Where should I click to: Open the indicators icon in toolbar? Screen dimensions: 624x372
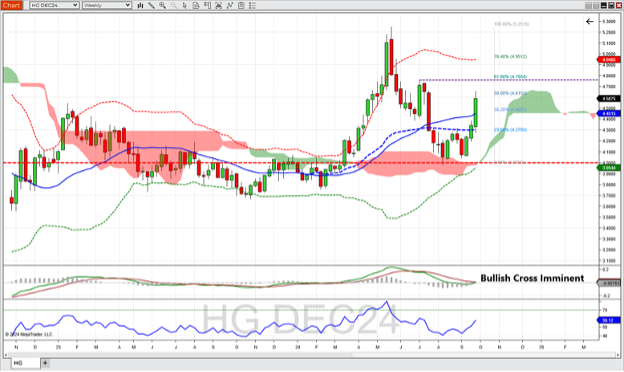[x=218, y=5]
